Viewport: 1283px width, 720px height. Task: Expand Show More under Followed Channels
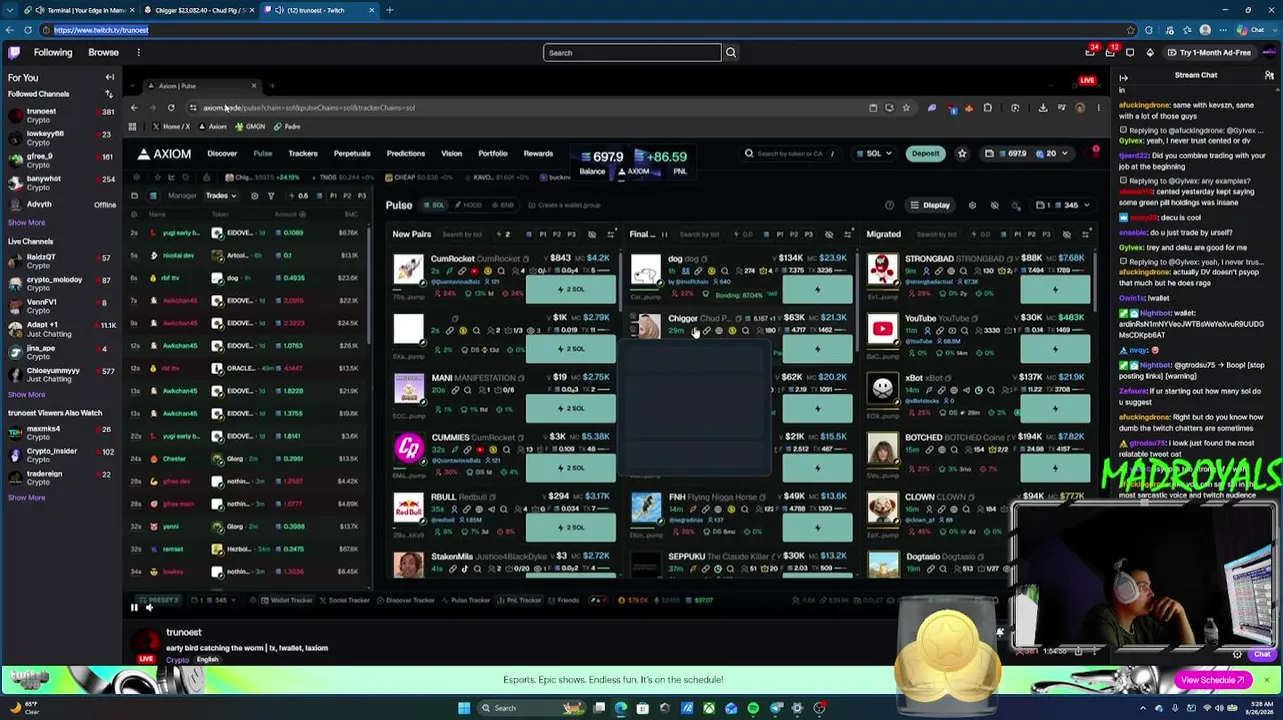(x=27, y=223)
